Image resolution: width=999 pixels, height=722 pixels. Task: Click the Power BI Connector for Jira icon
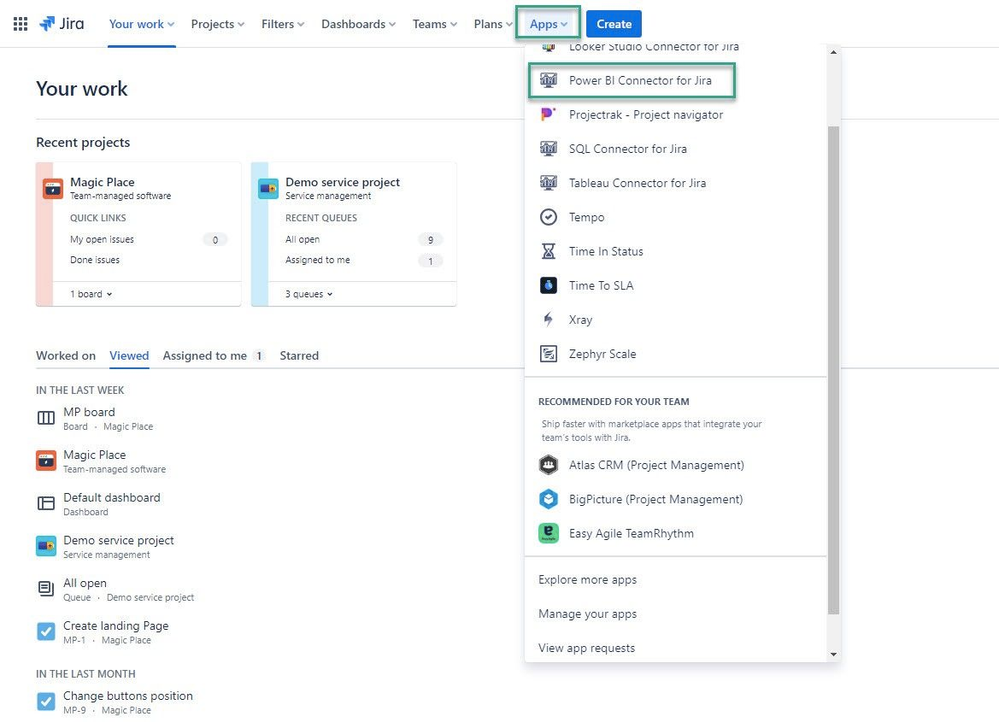click(x=548, y=80)
